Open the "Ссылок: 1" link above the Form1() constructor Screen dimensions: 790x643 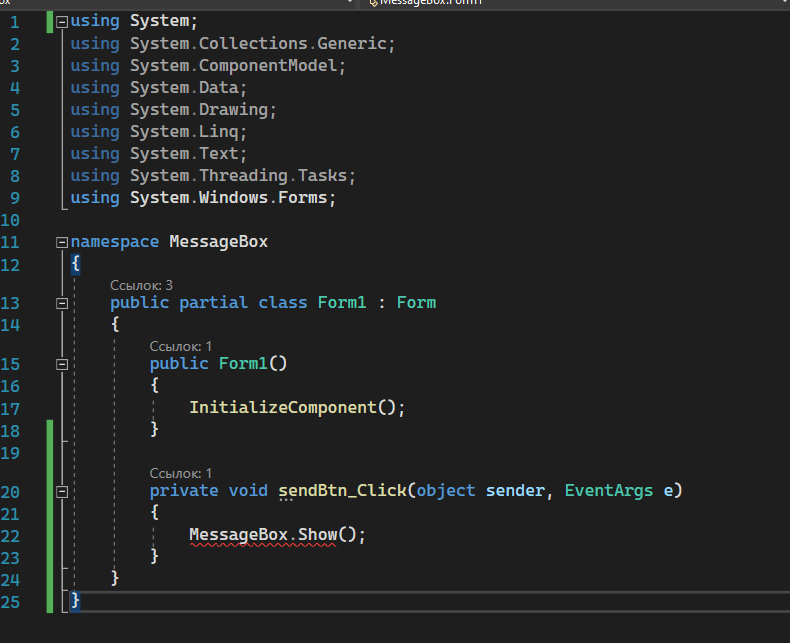181,346
